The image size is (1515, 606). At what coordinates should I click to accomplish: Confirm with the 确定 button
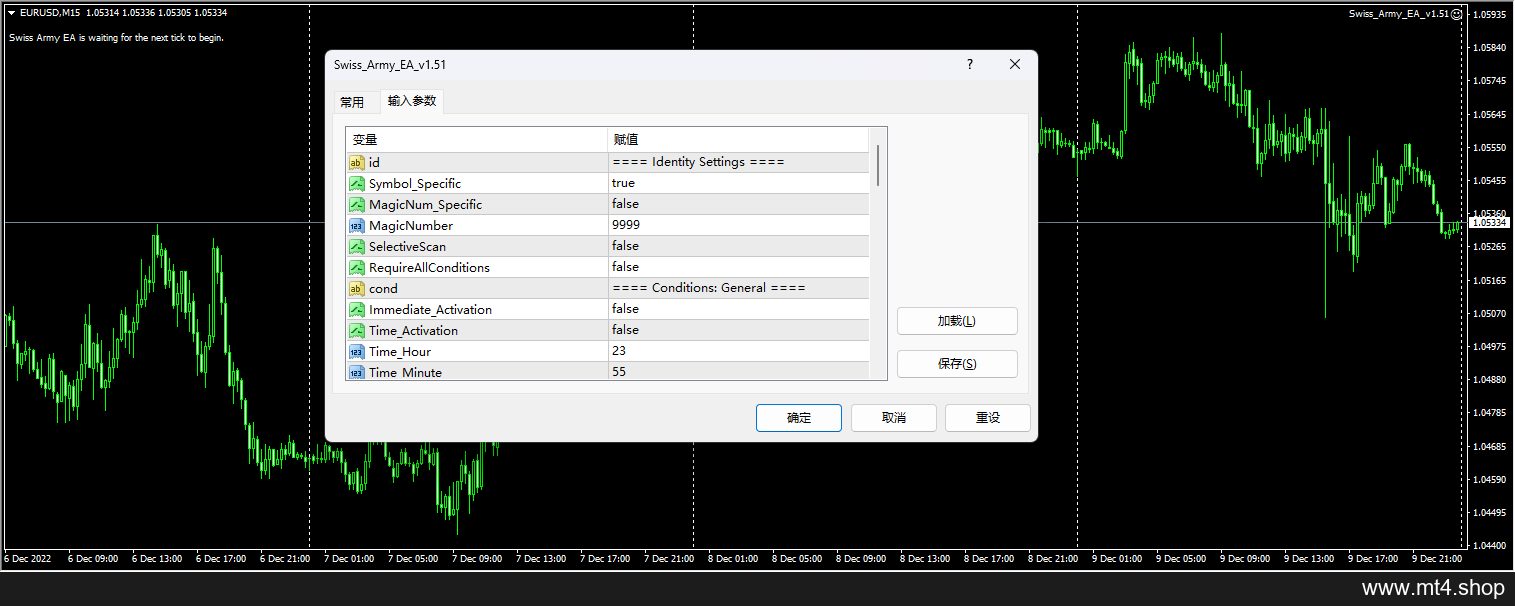(x=799, y=418)
